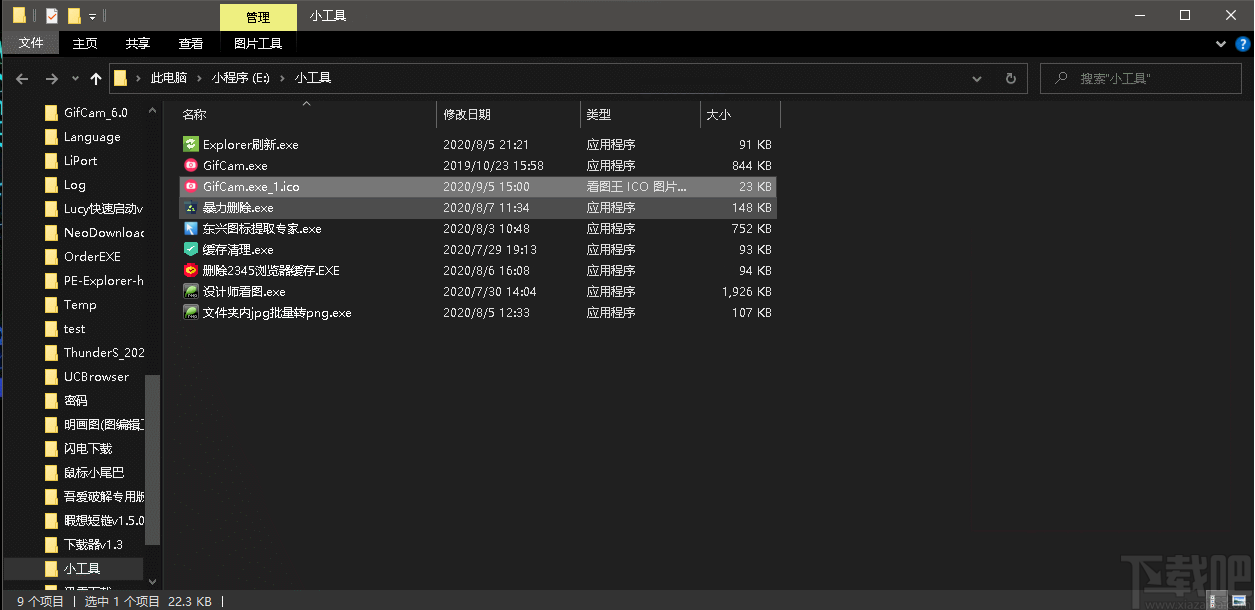1255x610 pixels.
Task: Click the Properties icon in quick access toolbar
Action: click(52, 15)
